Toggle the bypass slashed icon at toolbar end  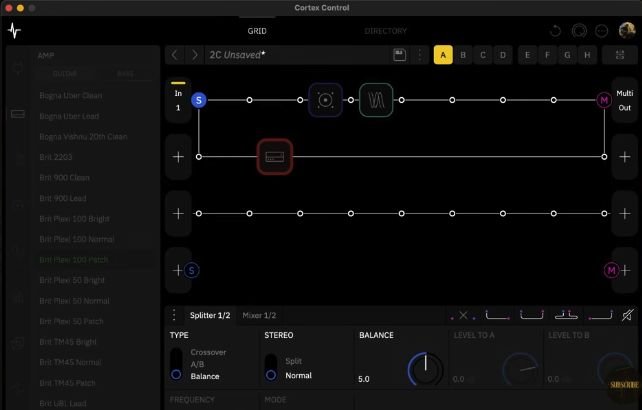coord(627,315)
